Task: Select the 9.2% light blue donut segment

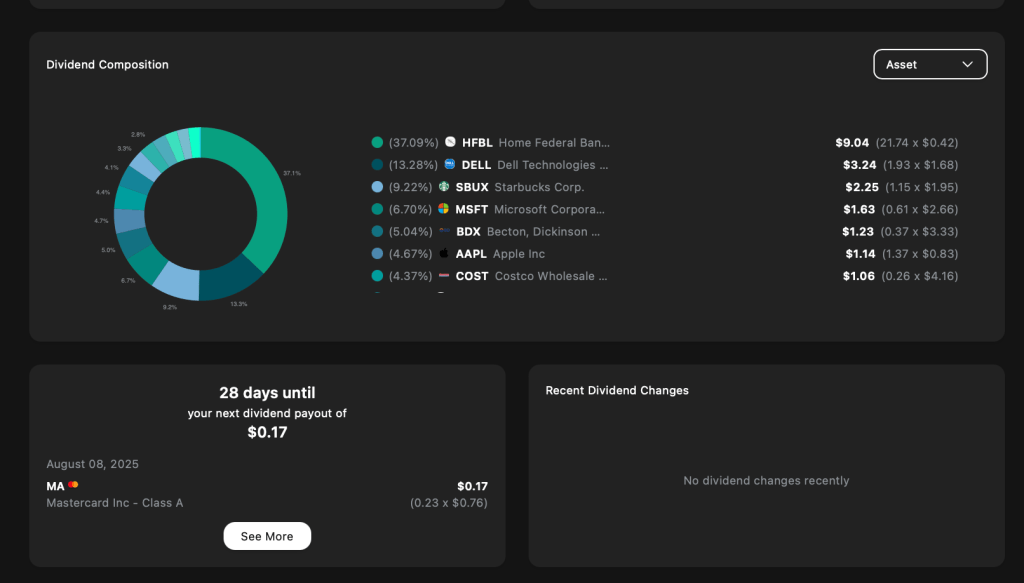Action: [174, 281]
